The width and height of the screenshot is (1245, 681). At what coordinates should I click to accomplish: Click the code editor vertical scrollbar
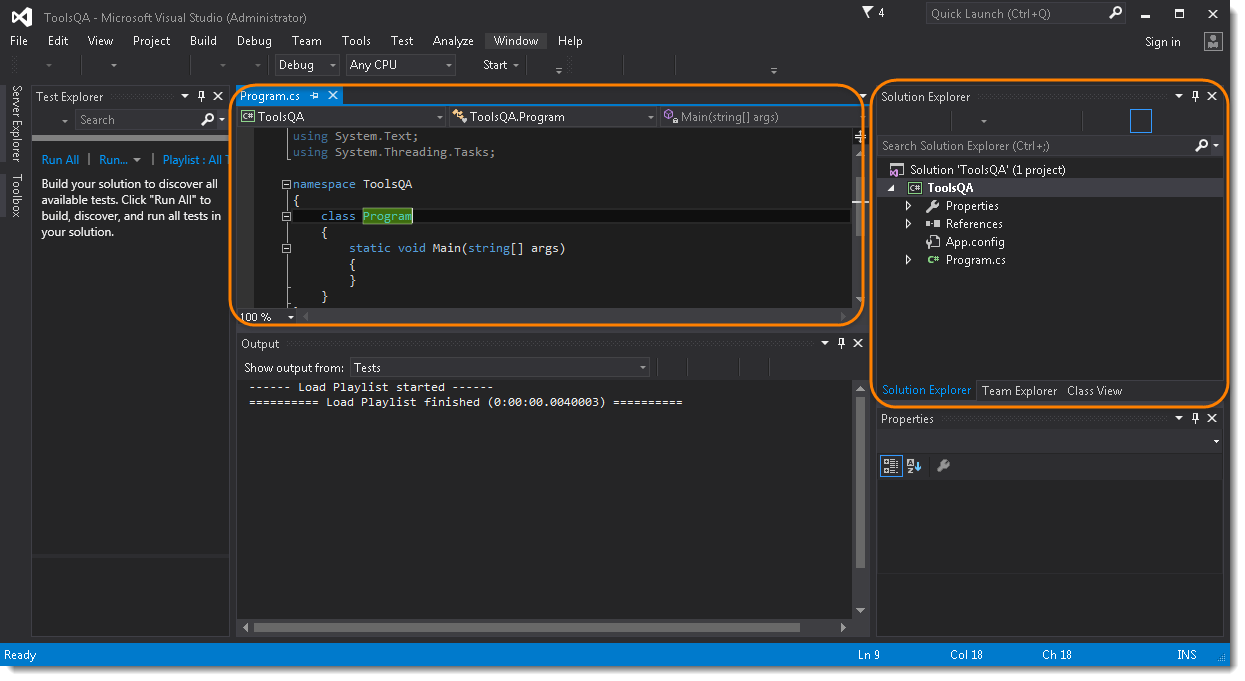point(859,207)
